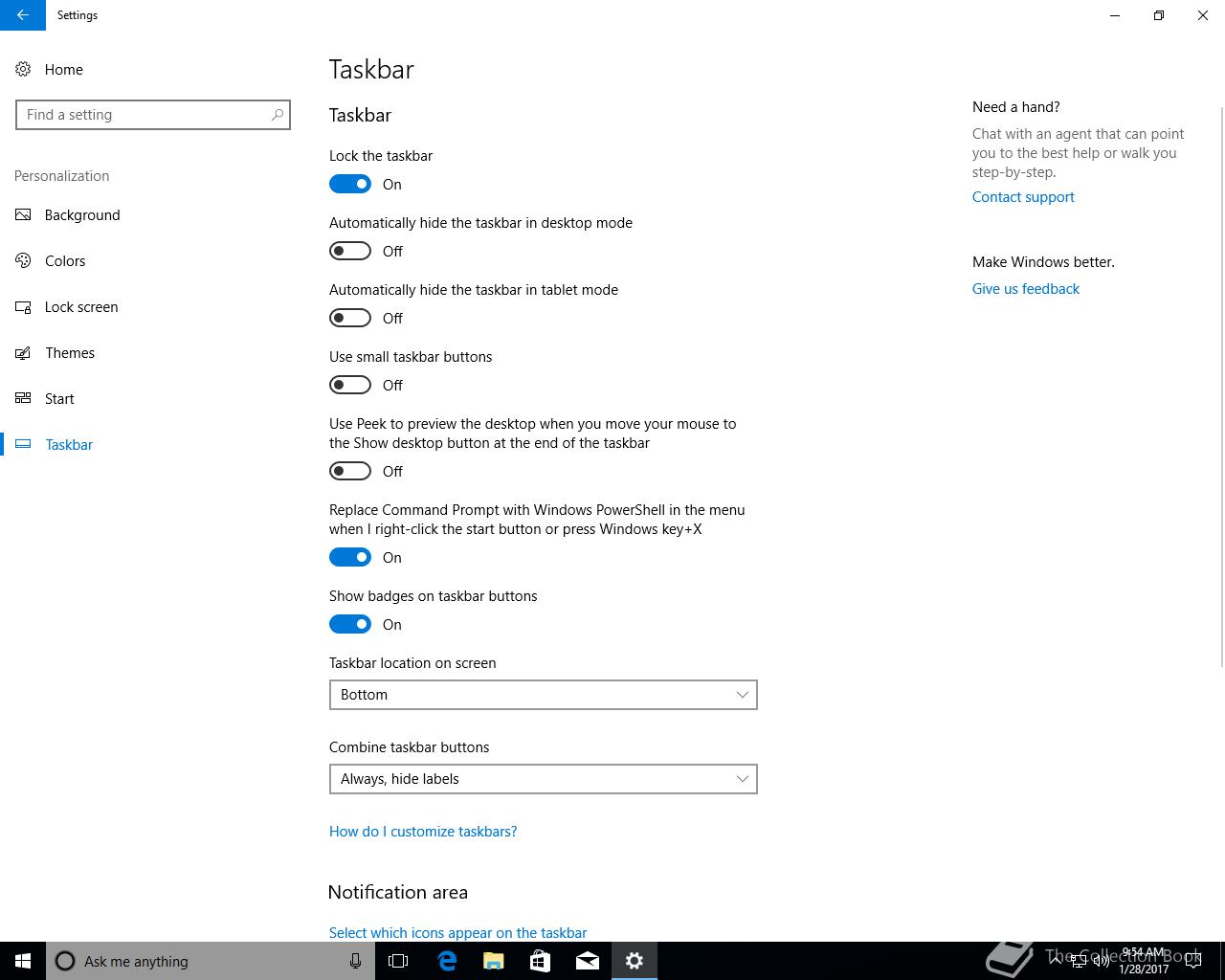Close the Settings window
Image resolution: width=1225 pixels, height=980 pixels.
[x=1203, y=15]
